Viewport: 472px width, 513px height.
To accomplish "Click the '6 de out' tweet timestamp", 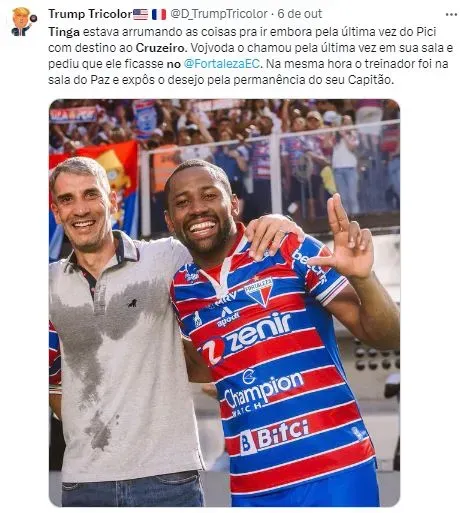I will pos(300,14).
